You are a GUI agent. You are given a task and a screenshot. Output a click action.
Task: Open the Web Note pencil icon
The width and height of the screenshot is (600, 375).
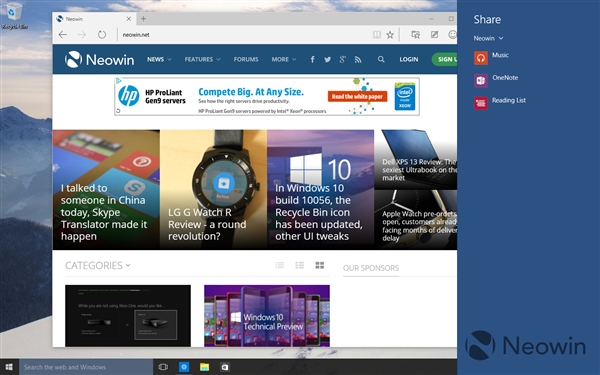click(x=434, y=34)
